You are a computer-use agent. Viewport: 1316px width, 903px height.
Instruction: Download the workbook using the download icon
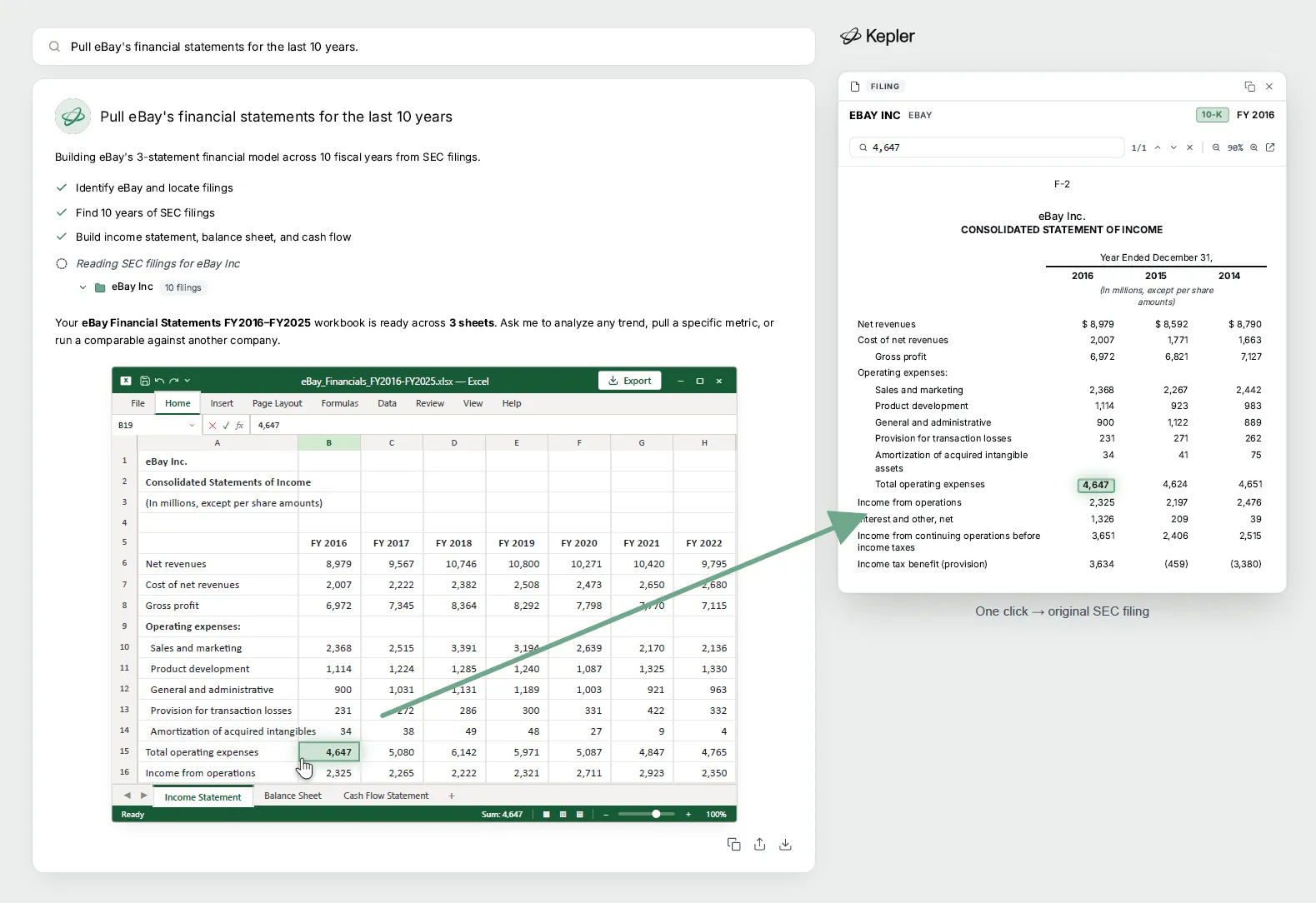click(785, 844)
